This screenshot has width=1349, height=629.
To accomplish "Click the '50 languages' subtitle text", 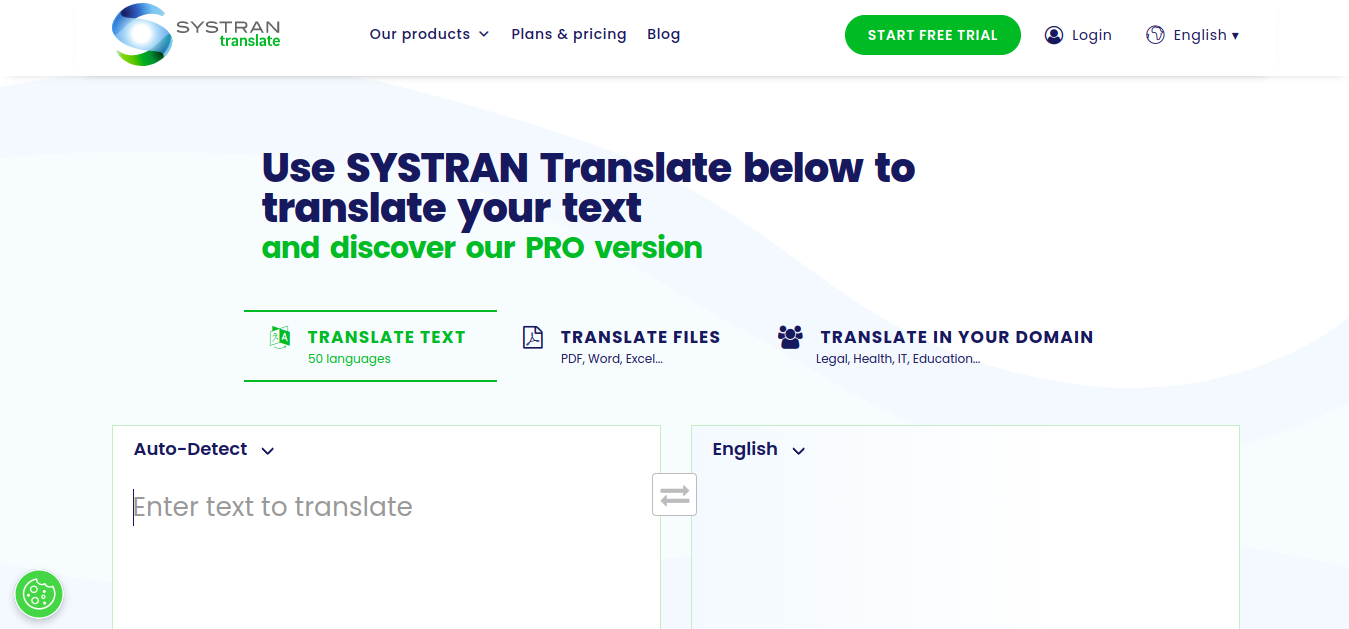I will click(x=349, y=359).
